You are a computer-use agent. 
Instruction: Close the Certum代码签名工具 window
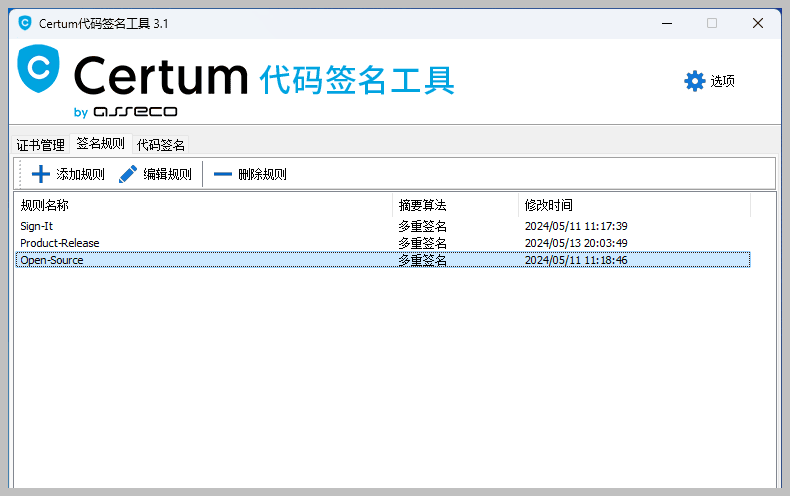point(758,23)
